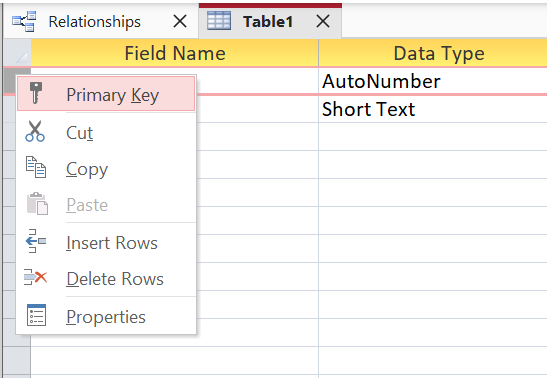The height and width of the screenshot is (378, 547).
Task: Select the greyed-out Paste entry
Action: (x=106, y=205)
